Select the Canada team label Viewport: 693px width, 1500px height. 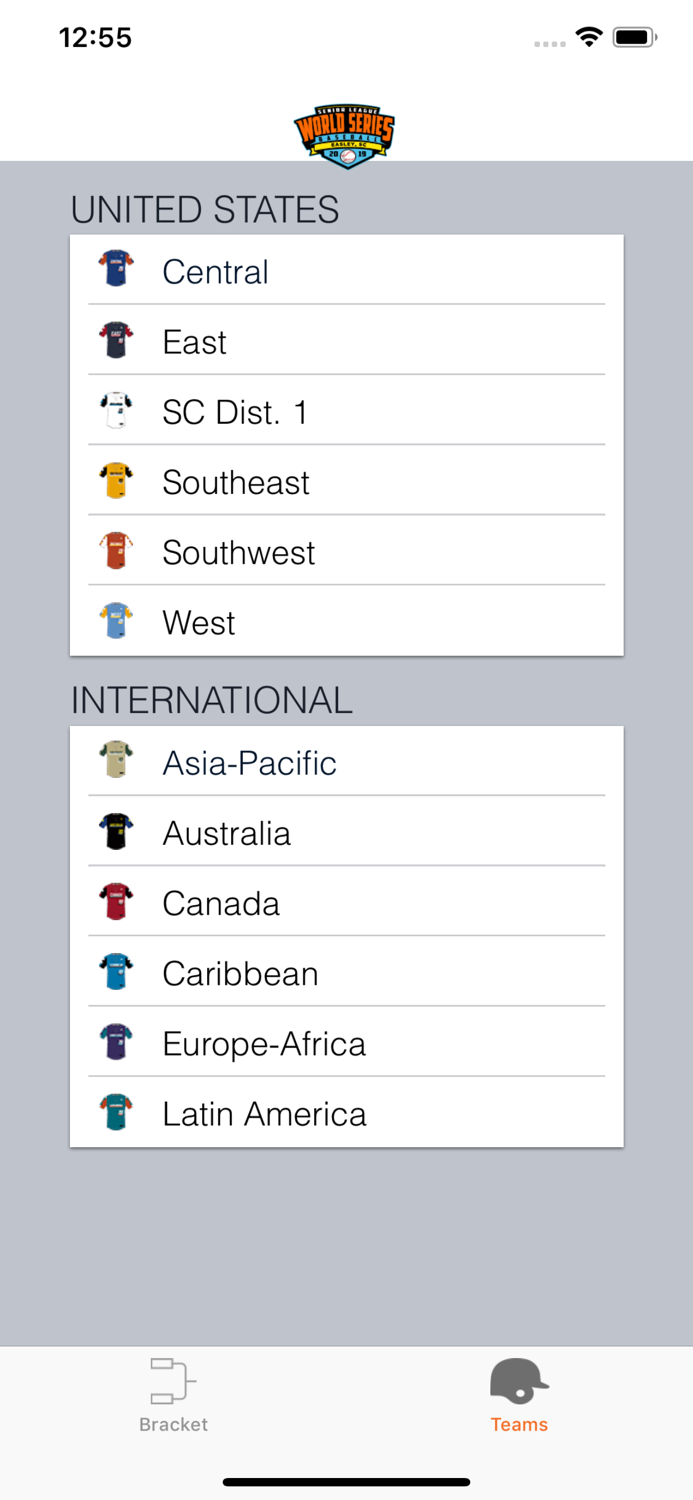click(221, 904)
